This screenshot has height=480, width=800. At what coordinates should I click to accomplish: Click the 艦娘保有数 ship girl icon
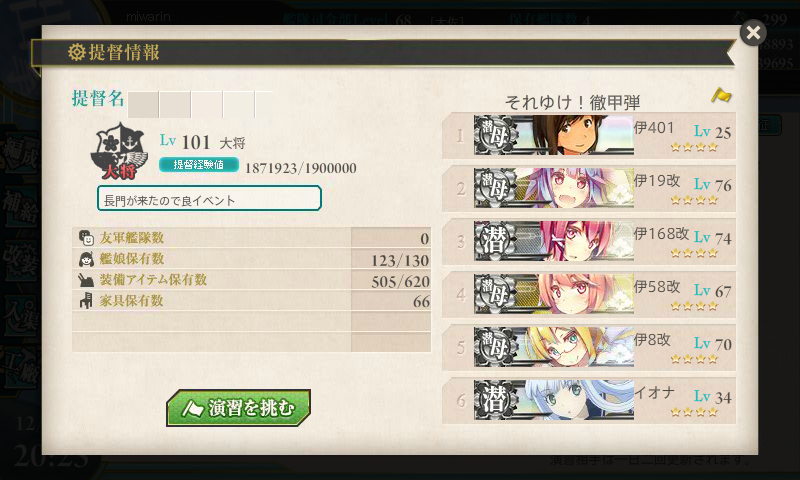(86, 259)
